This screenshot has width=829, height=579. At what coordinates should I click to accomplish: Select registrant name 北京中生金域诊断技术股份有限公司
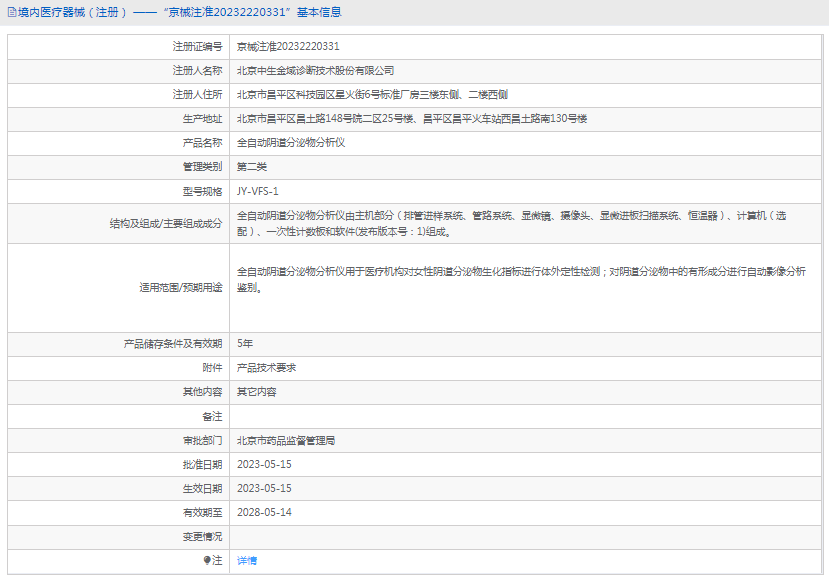point(316,71)
